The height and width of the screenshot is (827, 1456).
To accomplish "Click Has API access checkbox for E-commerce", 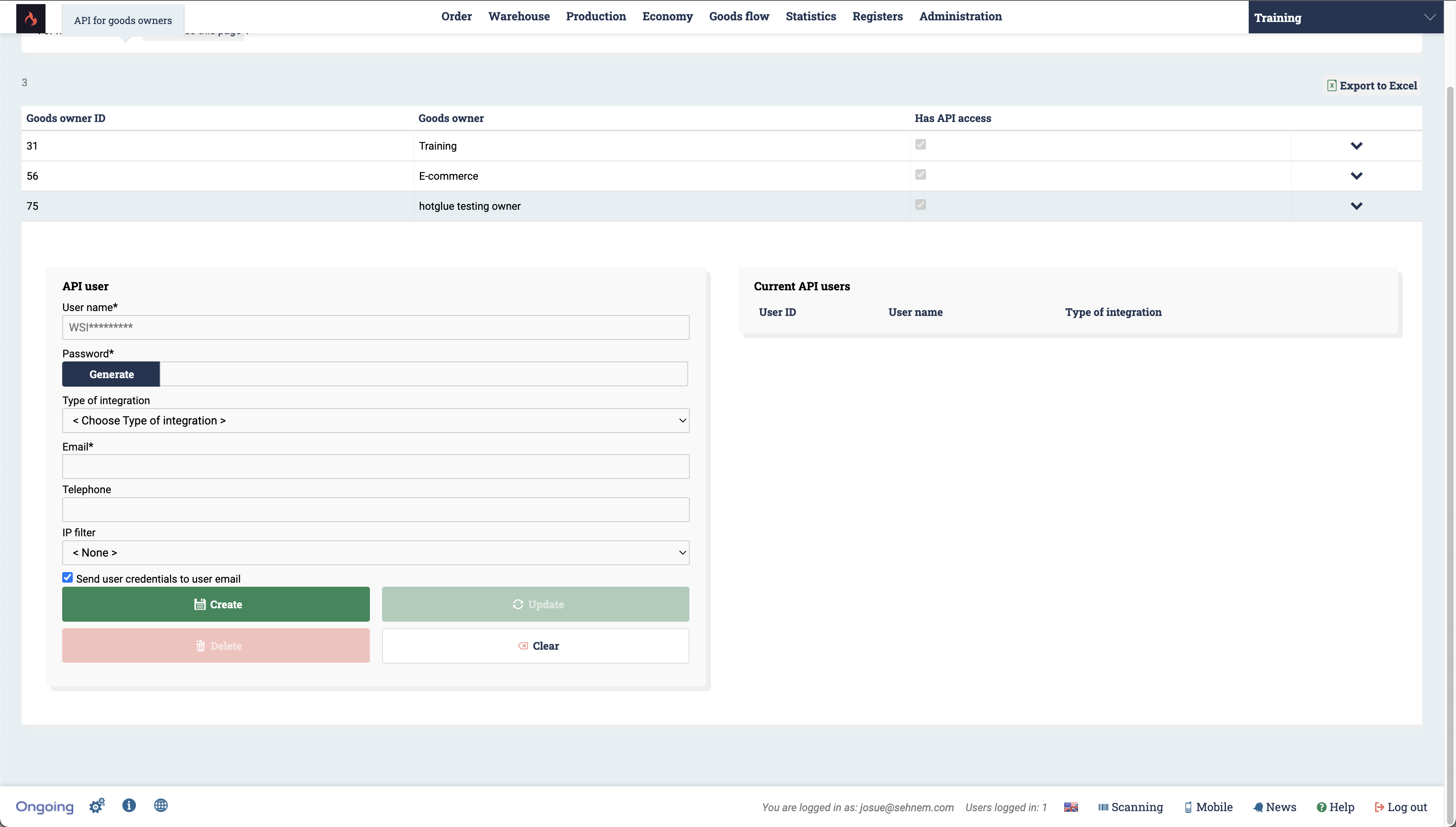I will 921,175.
